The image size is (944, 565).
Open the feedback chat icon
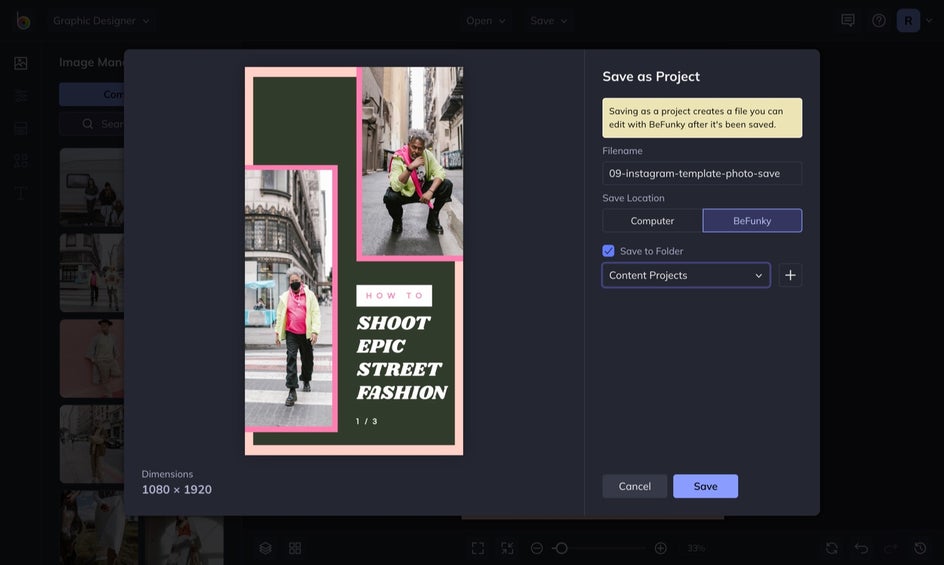pos(848,20)
